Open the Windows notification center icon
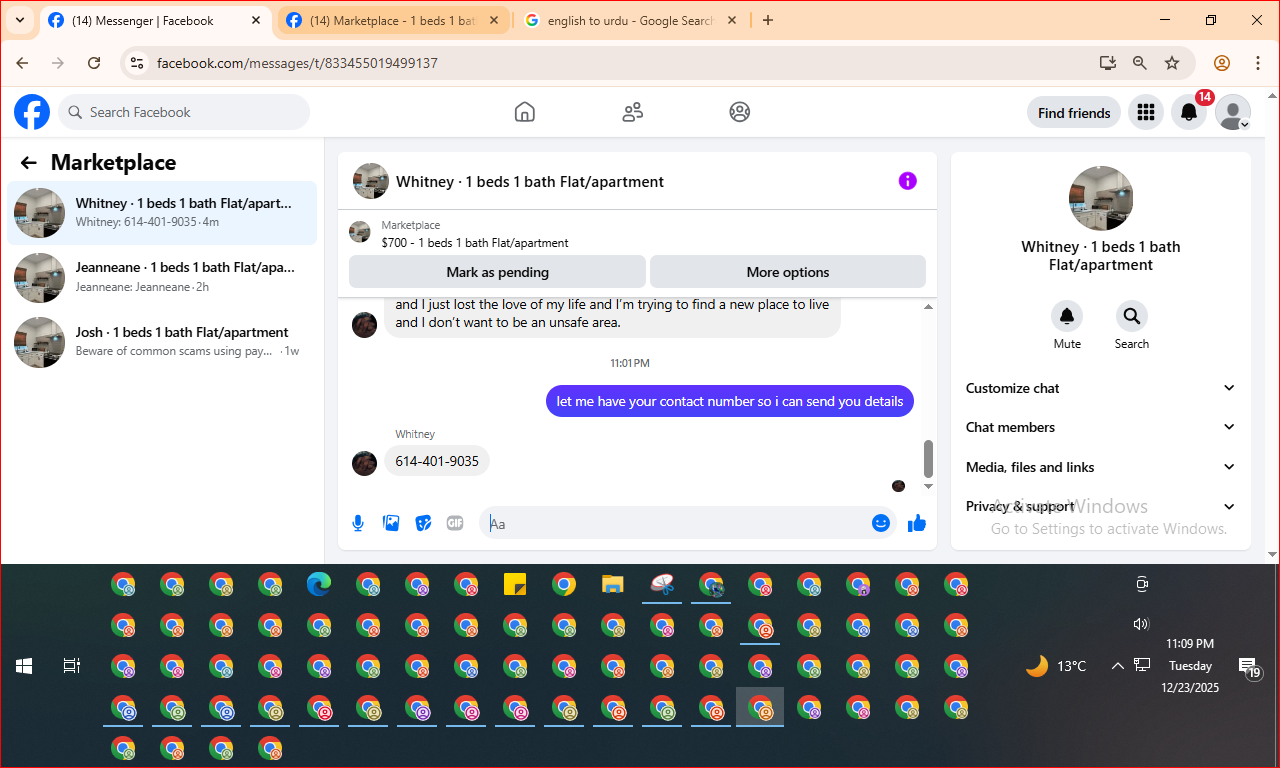Screen dimensions: 1280x768 (1250, 667)
